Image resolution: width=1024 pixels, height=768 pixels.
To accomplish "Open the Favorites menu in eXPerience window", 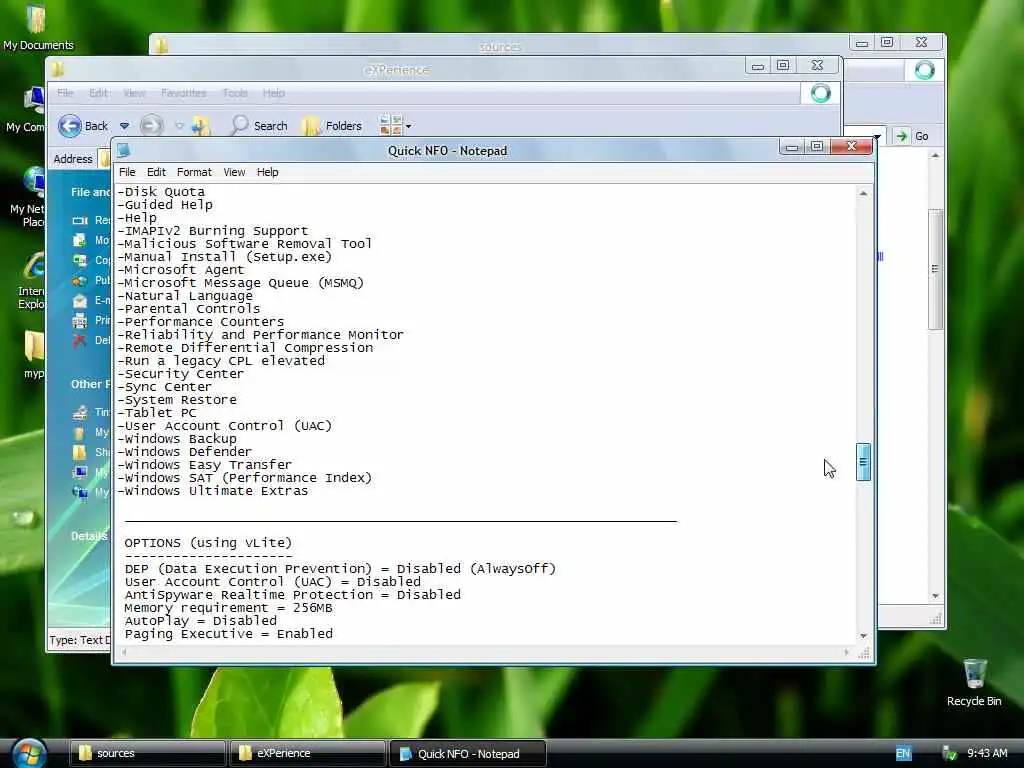I will click(183, 93).
